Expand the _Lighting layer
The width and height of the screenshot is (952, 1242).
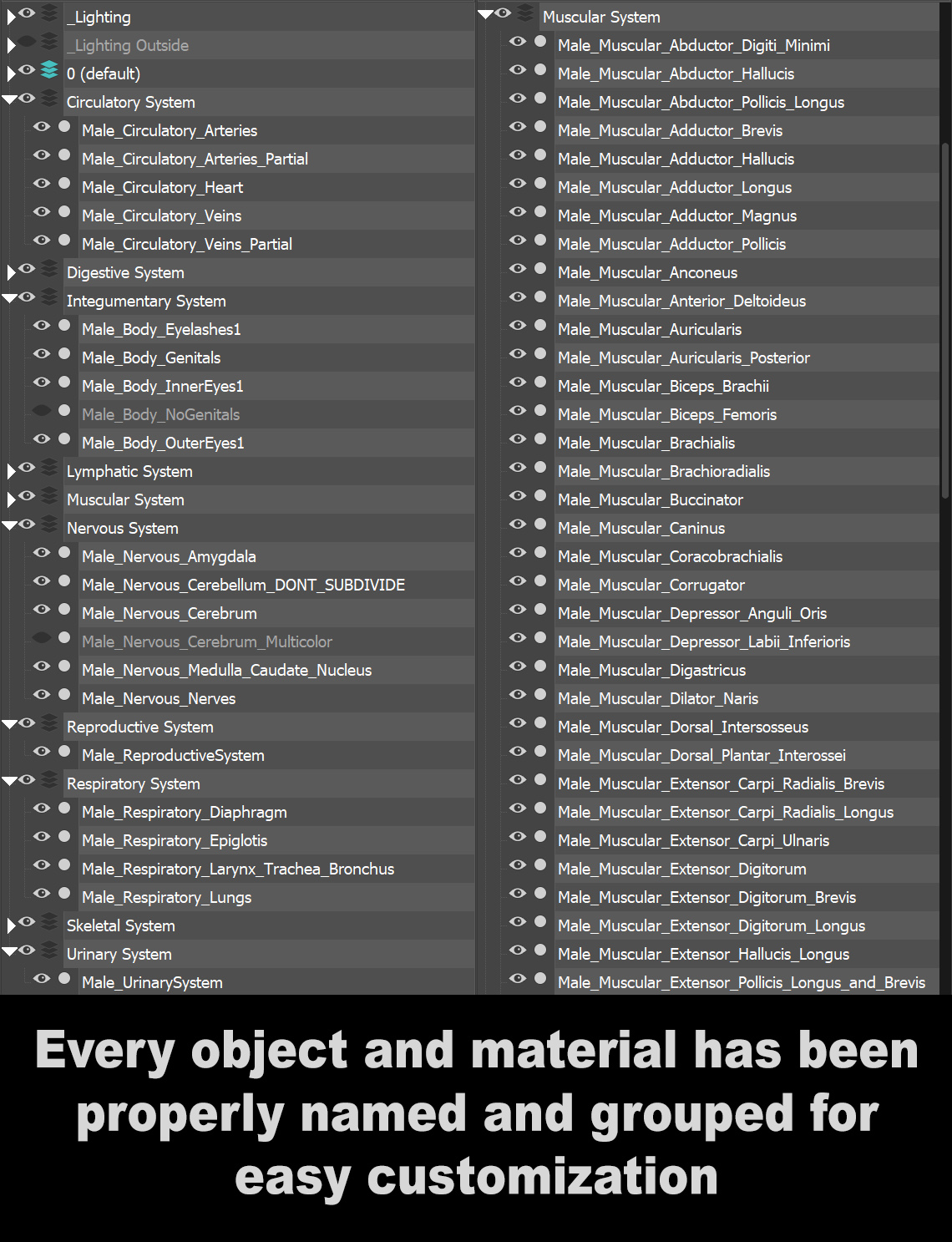11,17
